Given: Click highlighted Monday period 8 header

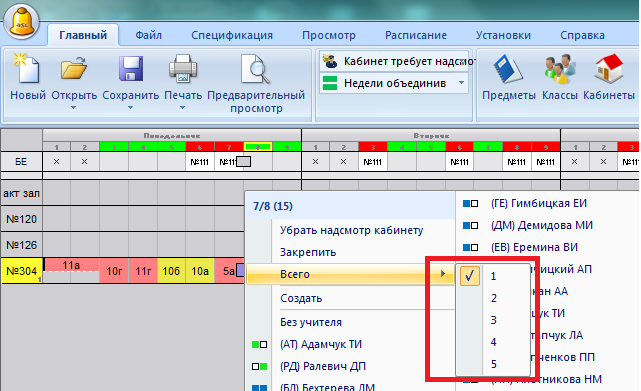Looking at the screenshot, I should point(258,147).
